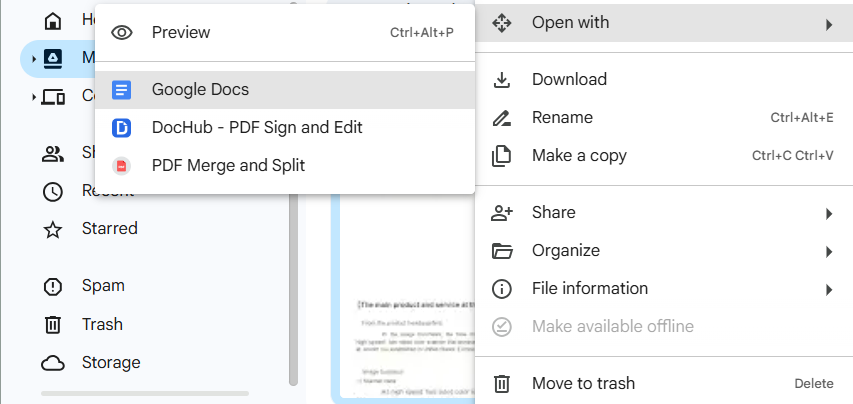Image resolution: width=853 pixels, height=404 pixels.
Task: Click the Home house icon in sidebar
Action: click(x=53, y=20)
